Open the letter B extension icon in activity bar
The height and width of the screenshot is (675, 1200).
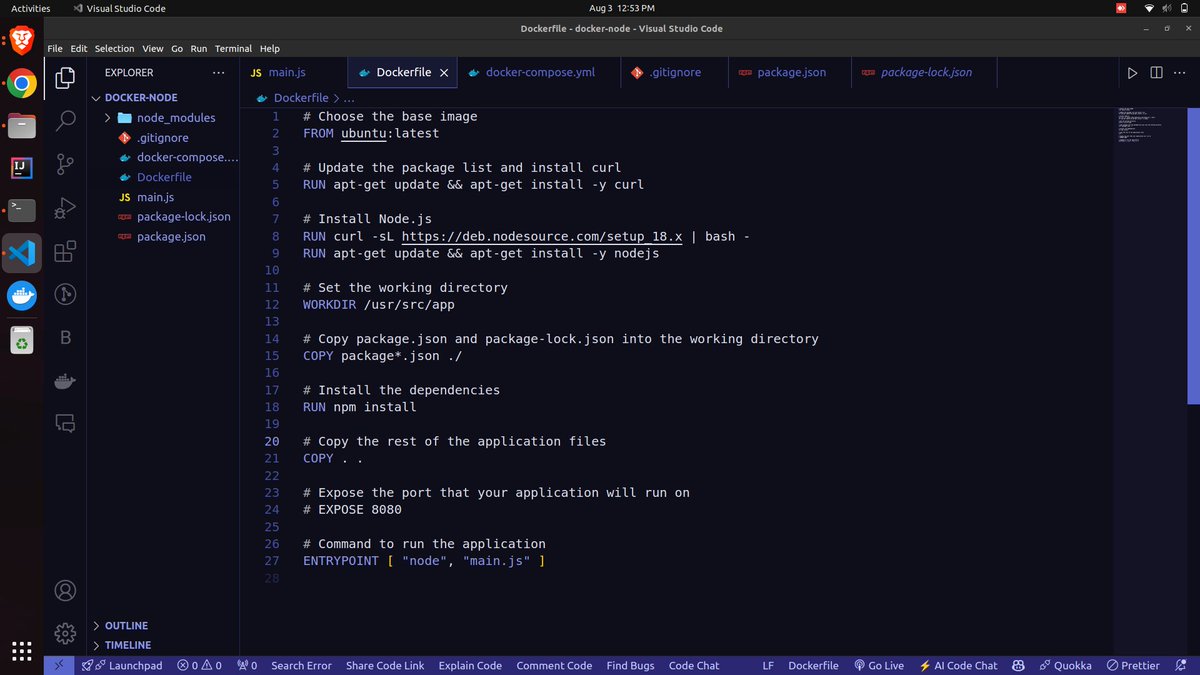coord(65,338)
